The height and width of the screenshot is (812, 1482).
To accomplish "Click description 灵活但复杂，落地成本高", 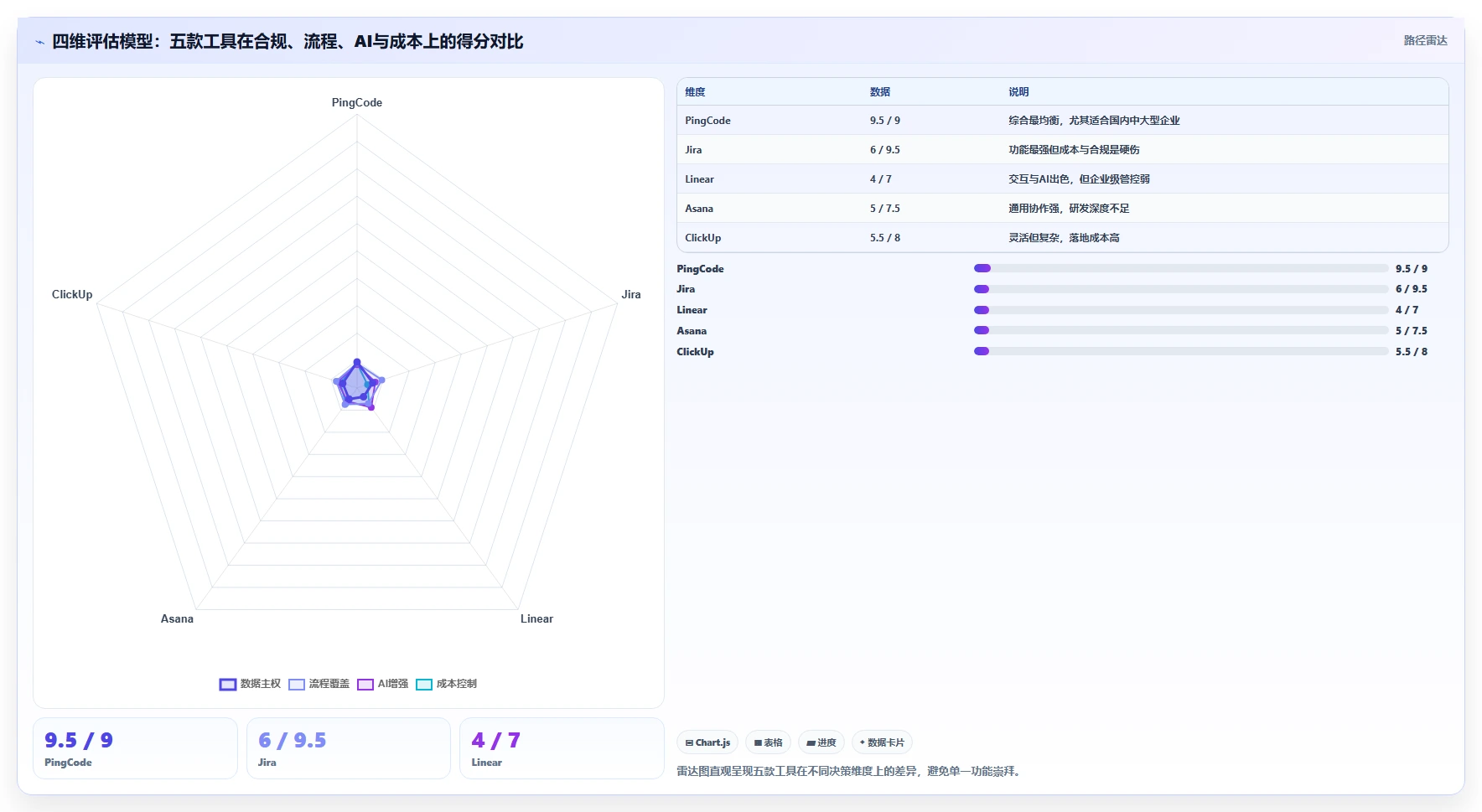I will (x=1064, y=238).
